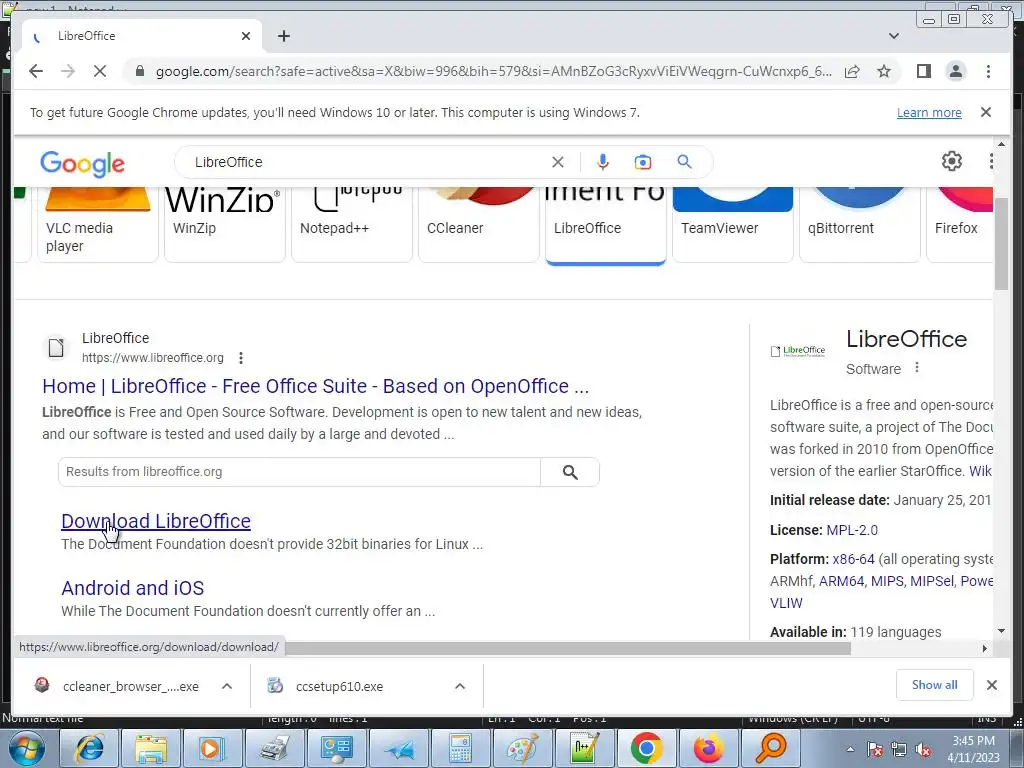
Task: Open the ccleaner_browser exe download
Action: 131,686
